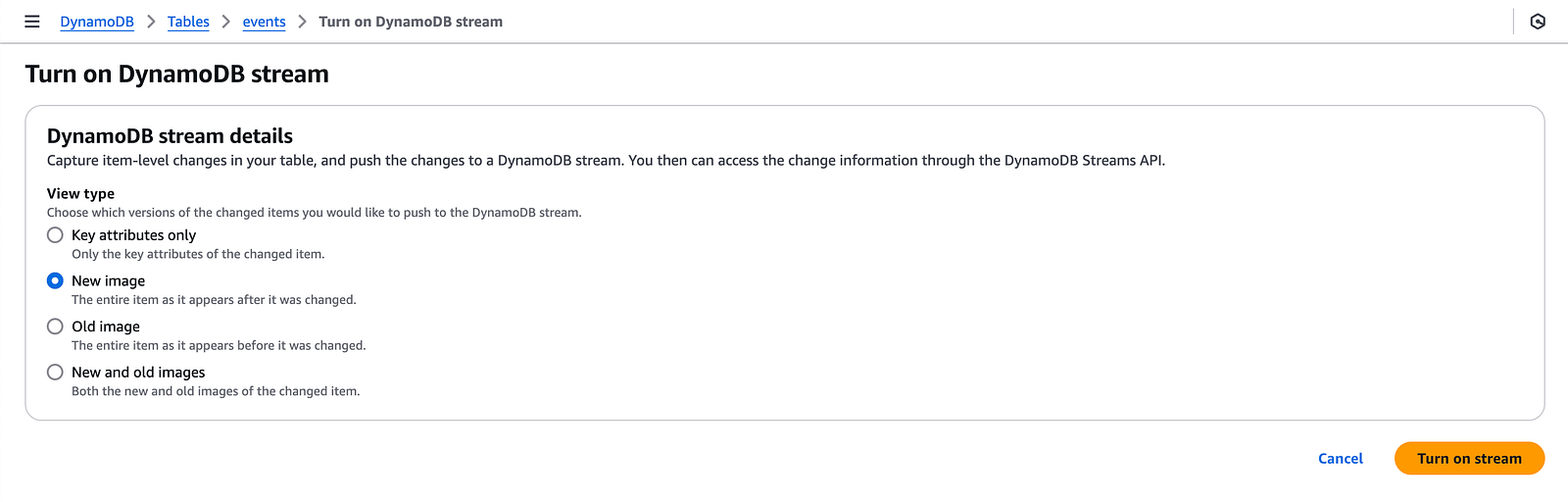Screen dimensions: 1568x502
Task: Open the events table breadcrumb link
Action: 265,22
